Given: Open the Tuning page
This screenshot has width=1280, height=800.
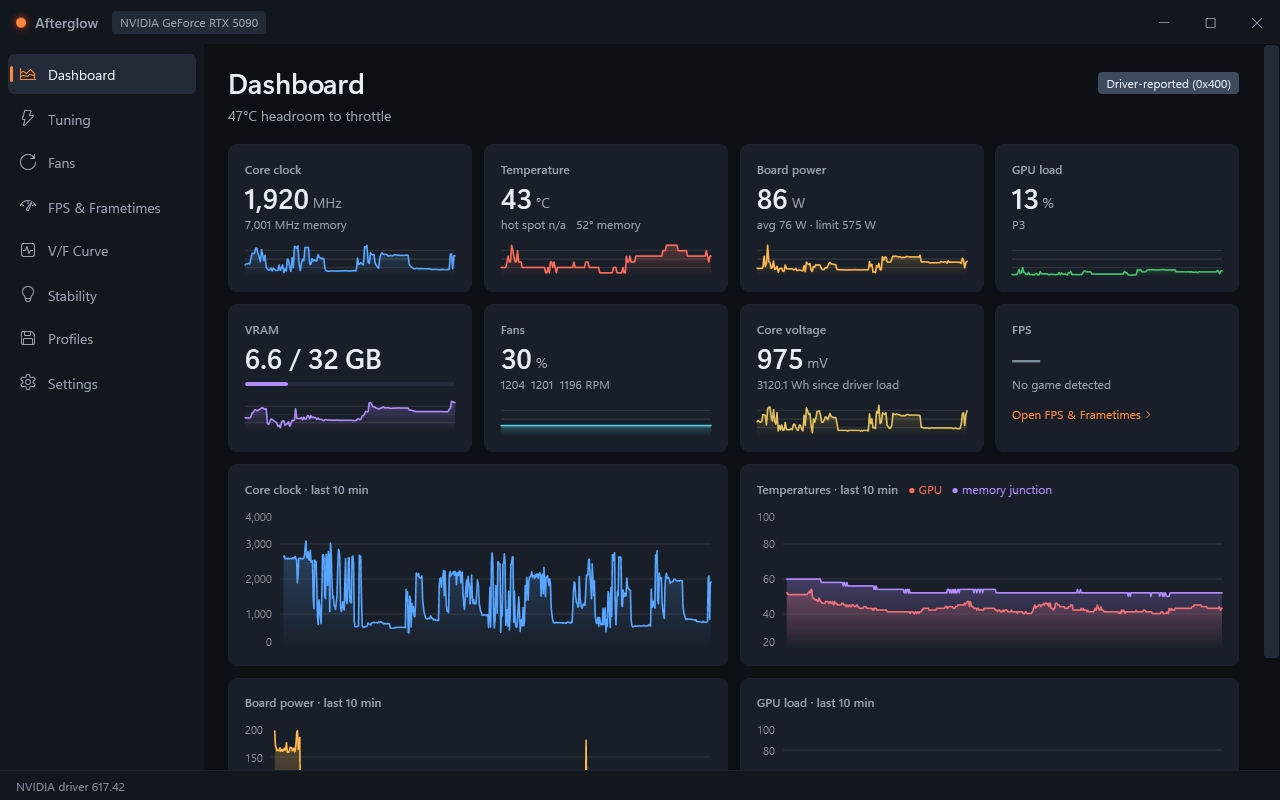Looking at the screenshot, I should tap(102, 119).
